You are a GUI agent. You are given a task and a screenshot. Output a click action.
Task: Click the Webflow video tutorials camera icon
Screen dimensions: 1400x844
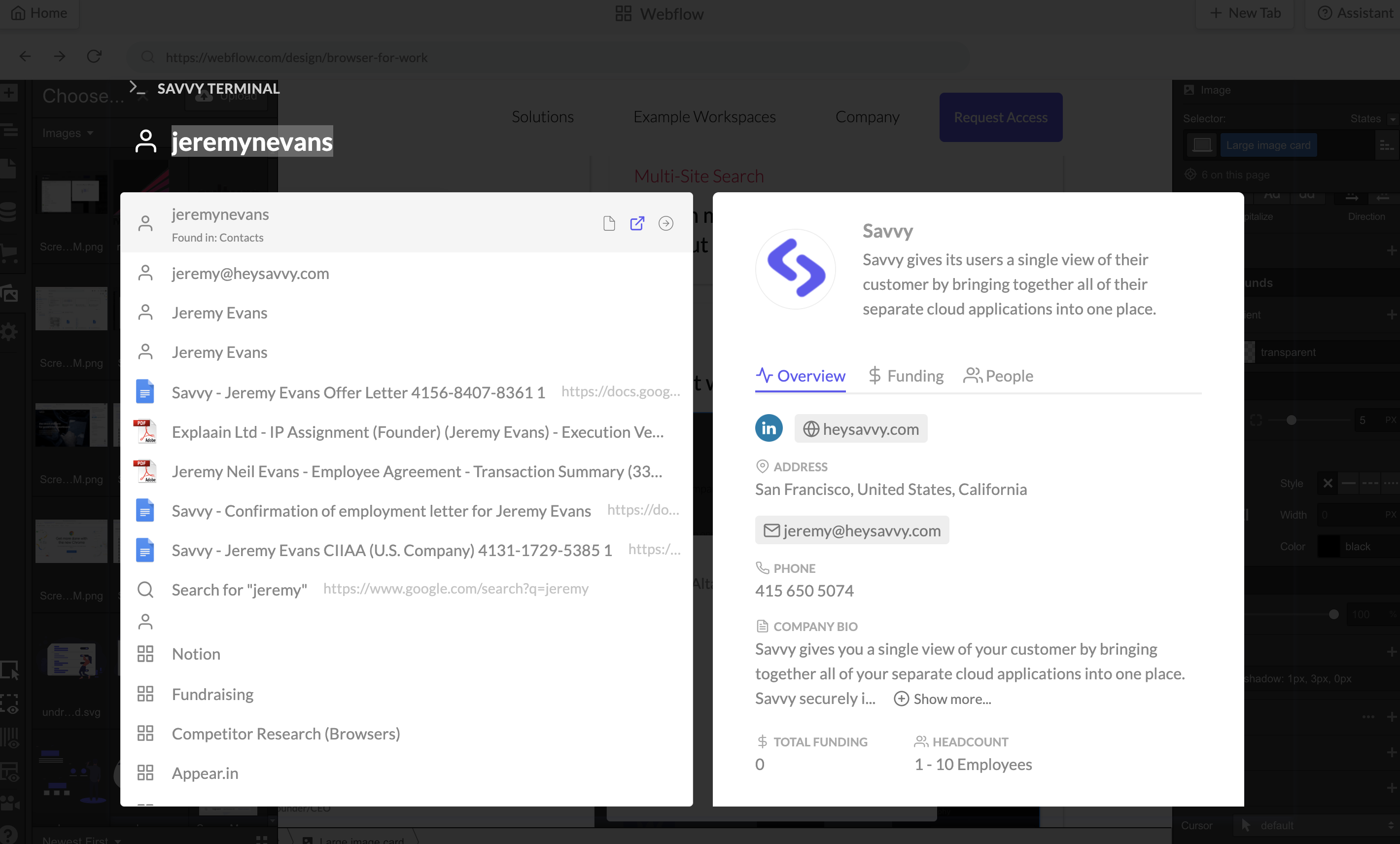[x=9, y=804]
